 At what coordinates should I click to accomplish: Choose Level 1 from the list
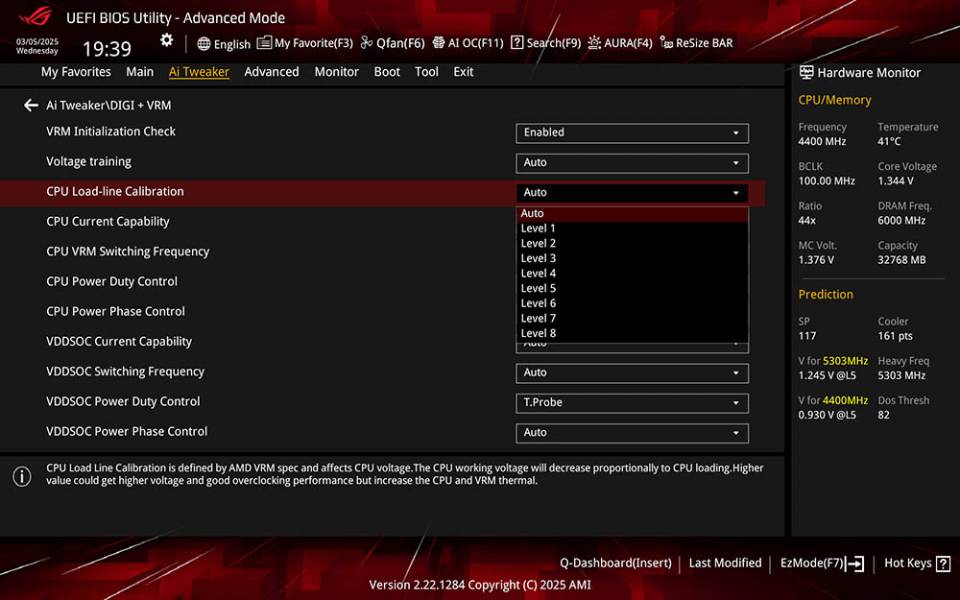tap(632, 228)
